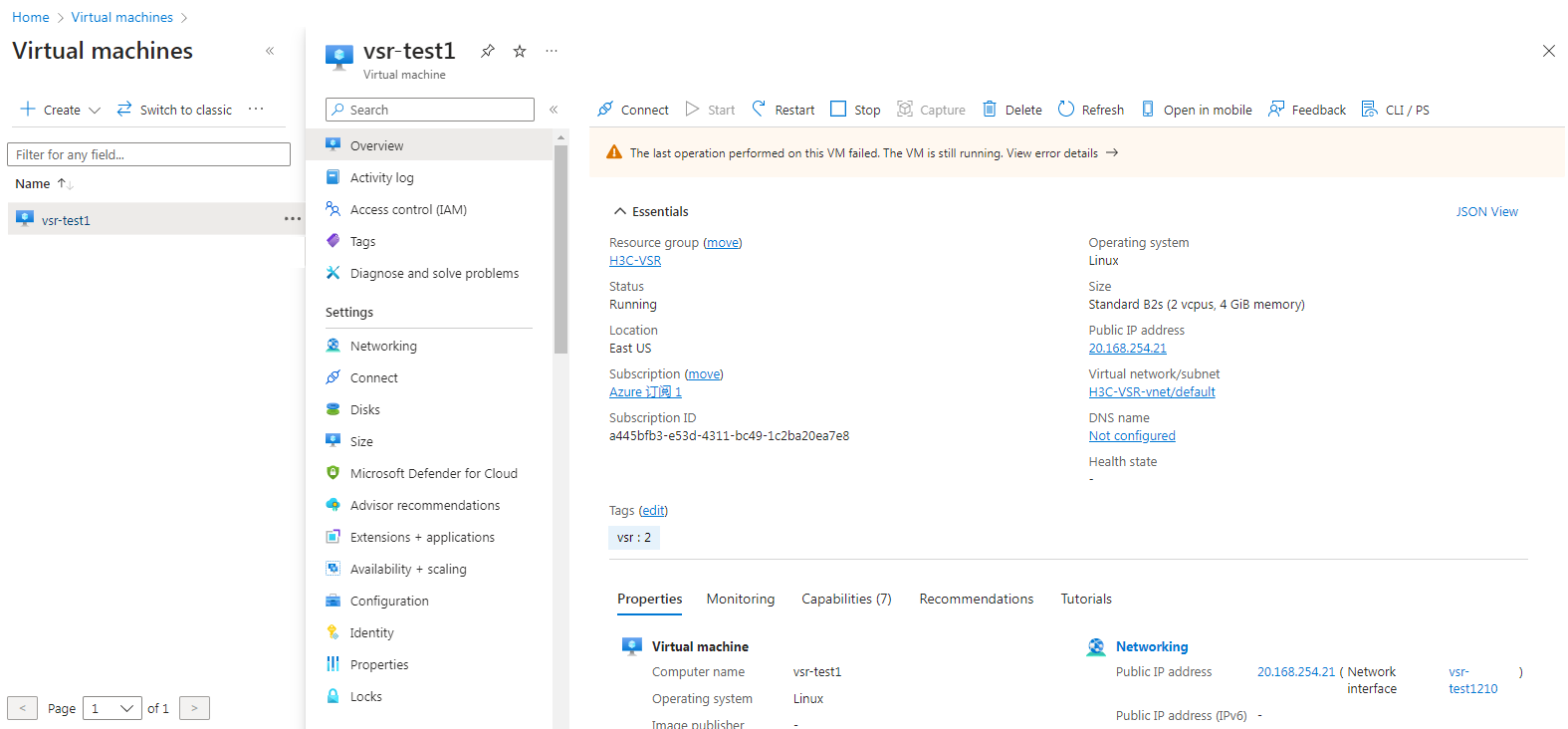Open the page number dropdown
This screenshot has width=1568, height=729.
(x=112, y=708)
